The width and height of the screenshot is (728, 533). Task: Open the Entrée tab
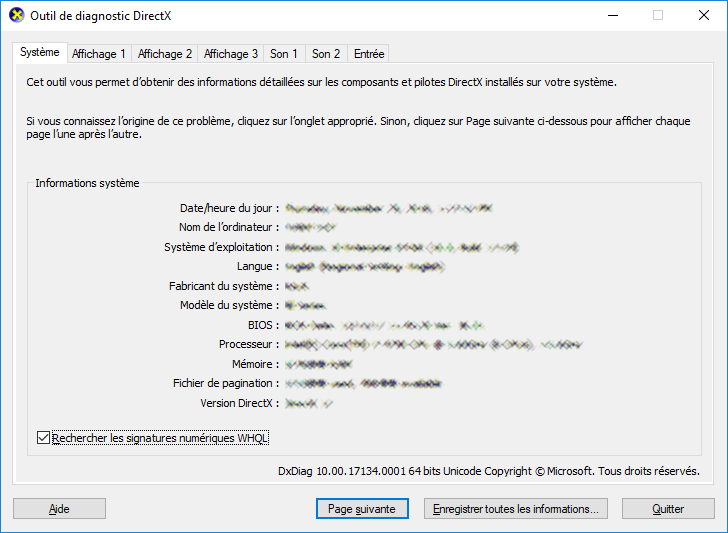[x=369, y=54]
